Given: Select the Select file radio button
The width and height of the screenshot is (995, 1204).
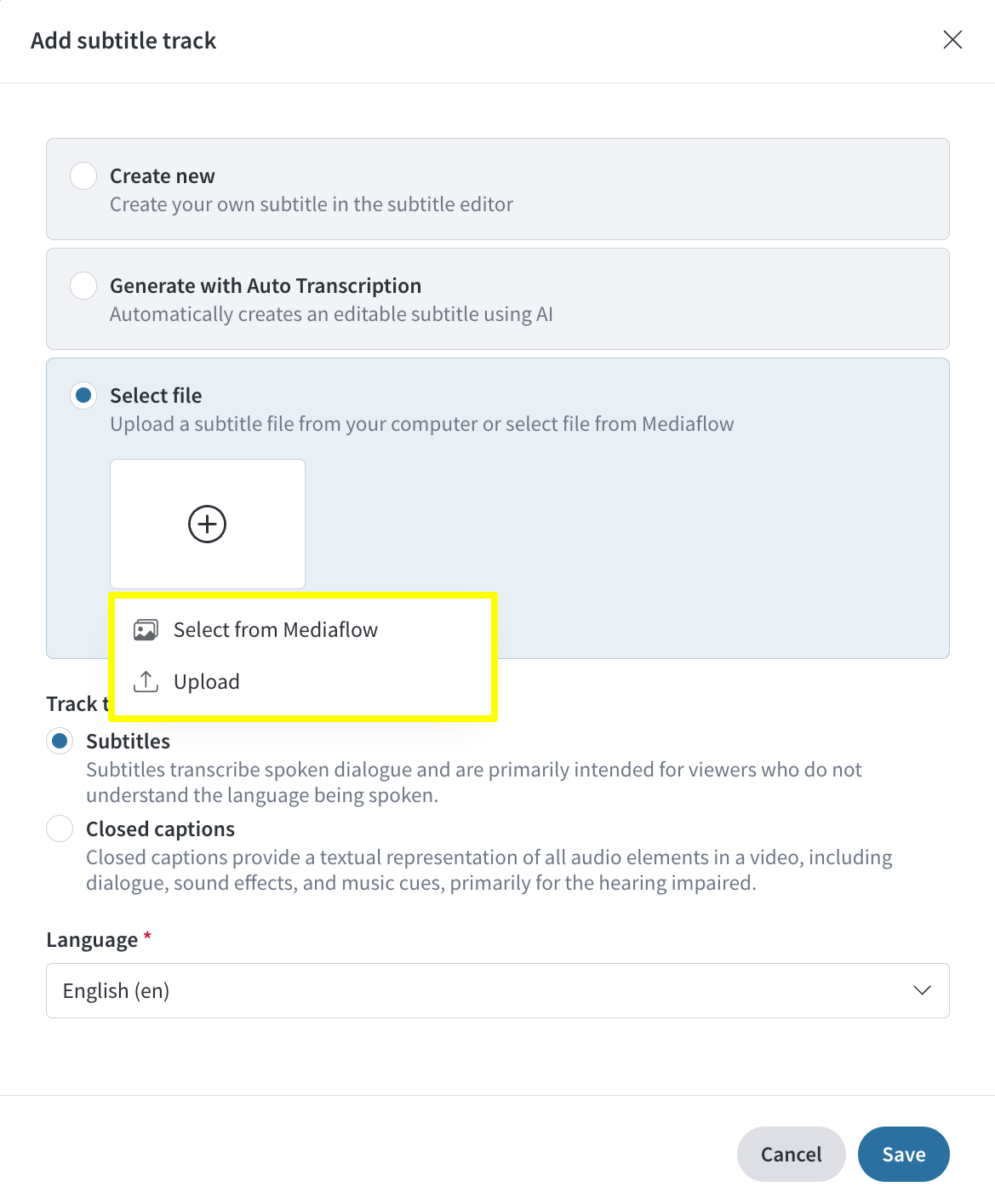Looking at the screenshot, I should tap(83, 396).
